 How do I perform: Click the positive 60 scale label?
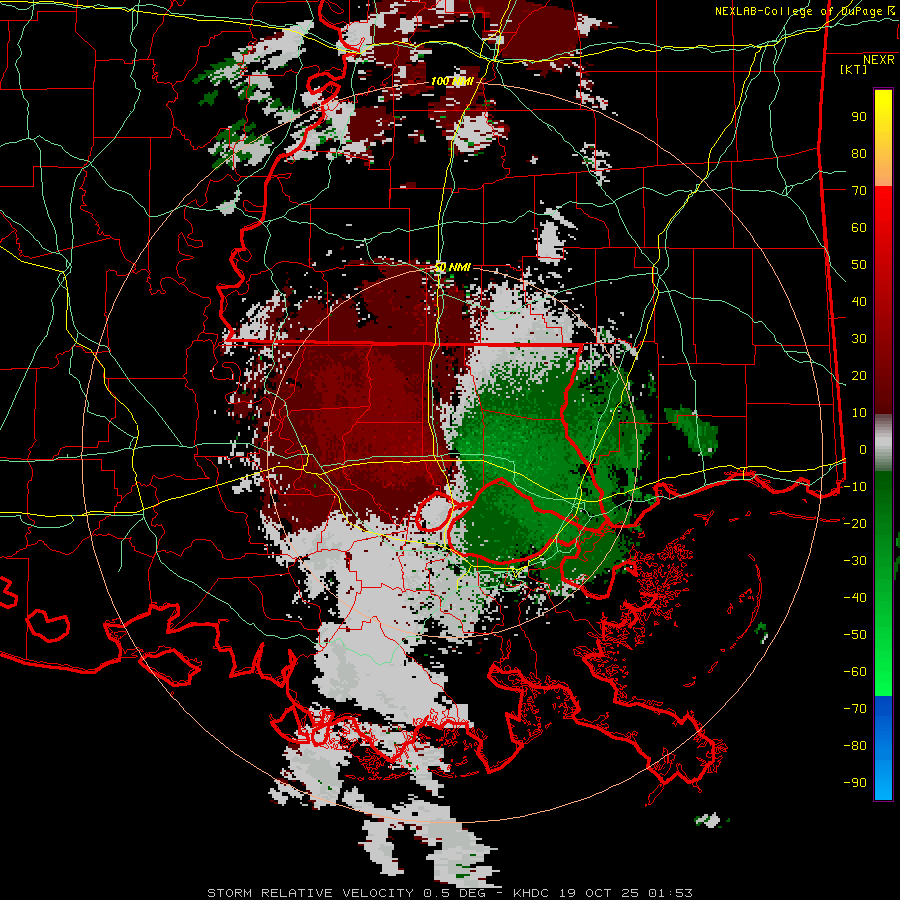(859, 227)
